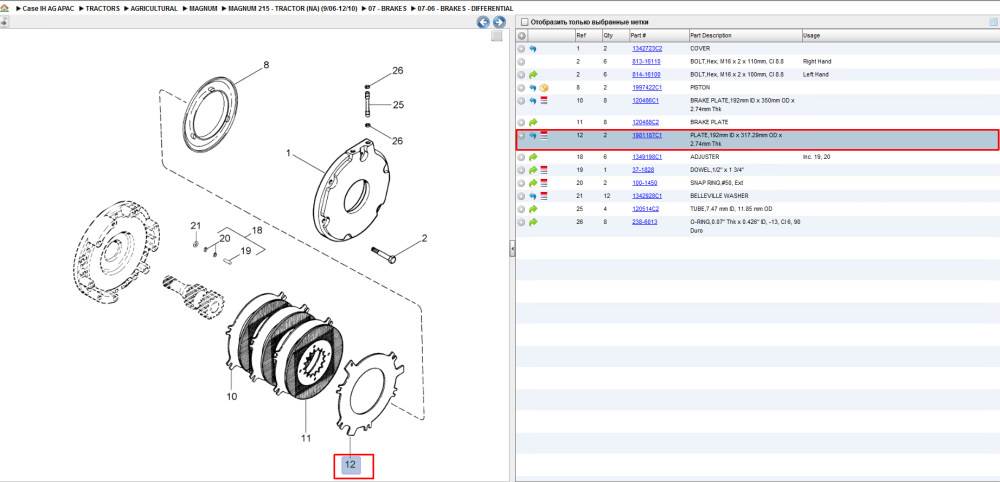Image resolution: width=1000 pixels, height=482 pixels.
Task: Select callout 18 in the diagram
Action: 257,230
